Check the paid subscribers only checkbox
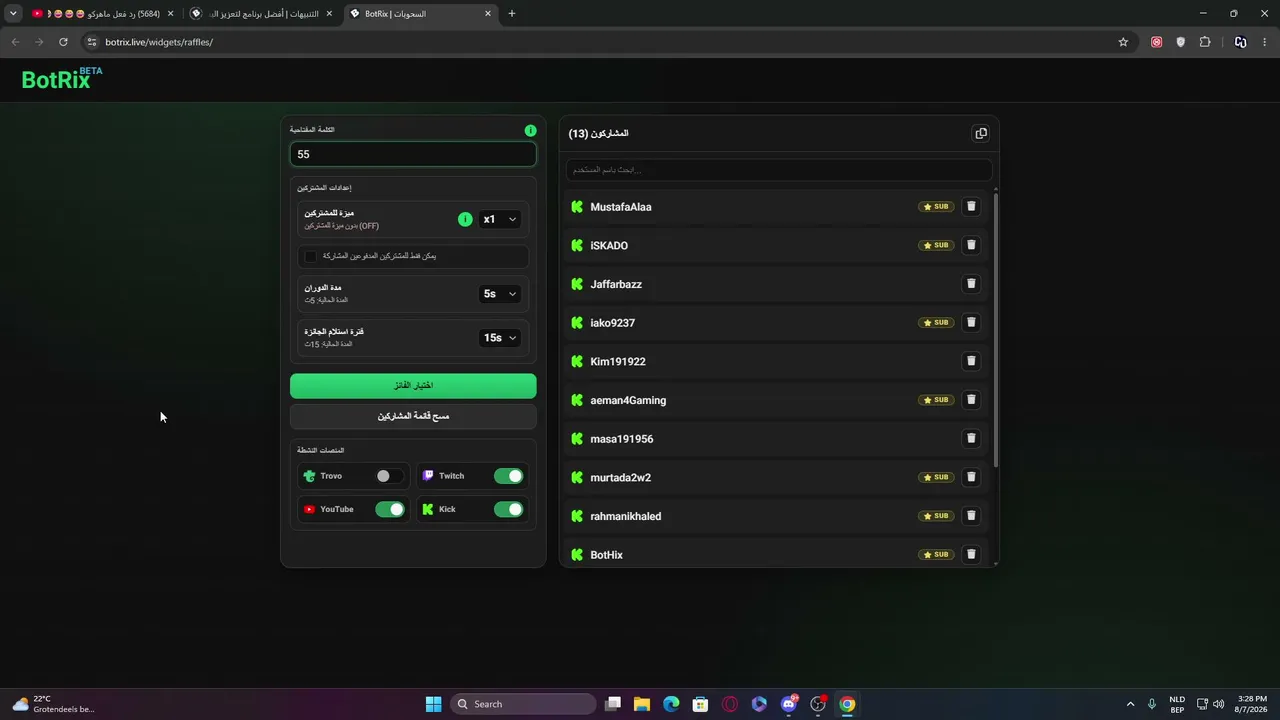Image resolution: width=1280 pixels, height=720 pixels. click(310, 256)
